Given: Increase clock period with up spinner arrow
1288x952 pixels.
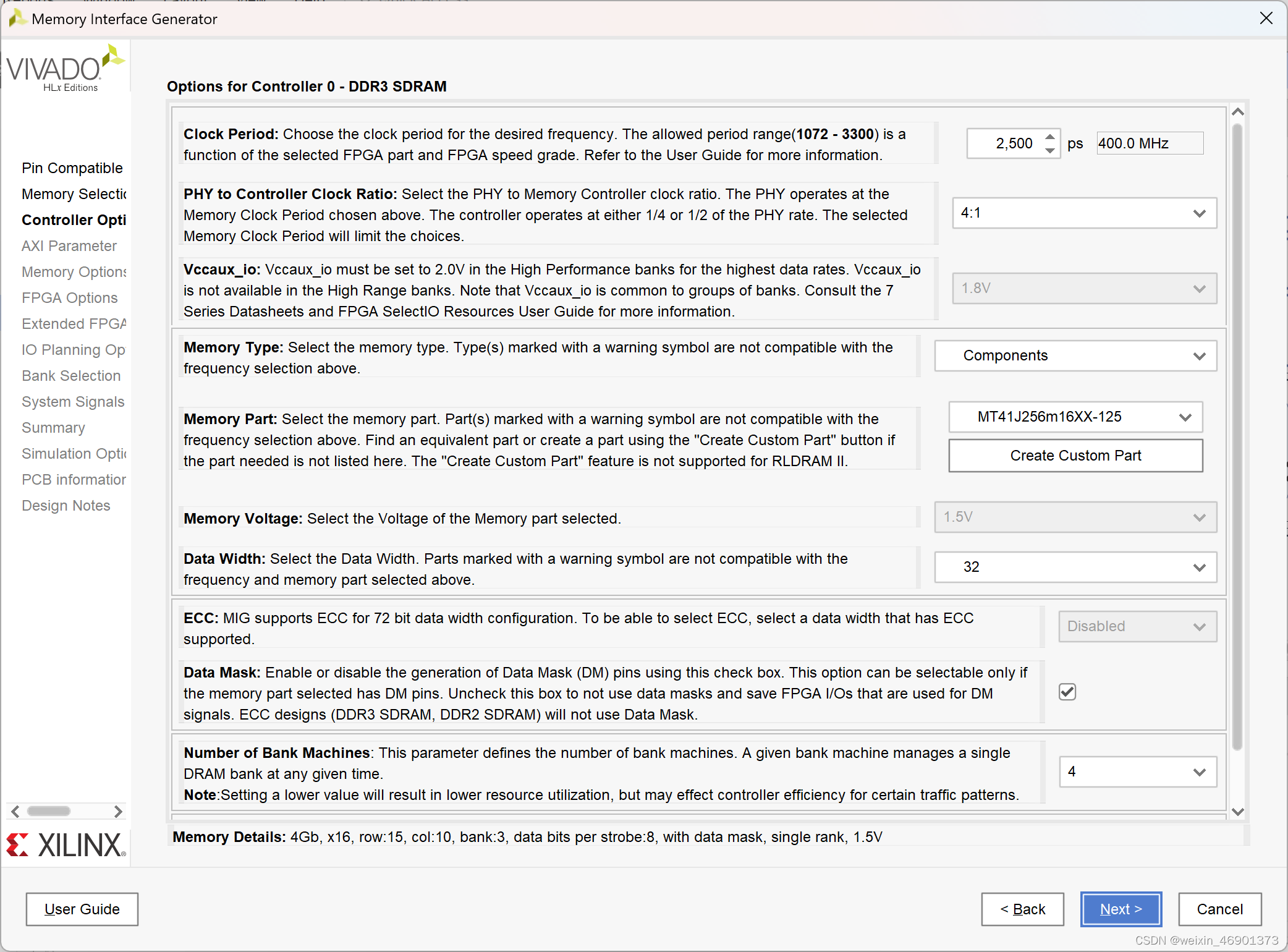Looking at the screenshot, I should click(1049, 137).
